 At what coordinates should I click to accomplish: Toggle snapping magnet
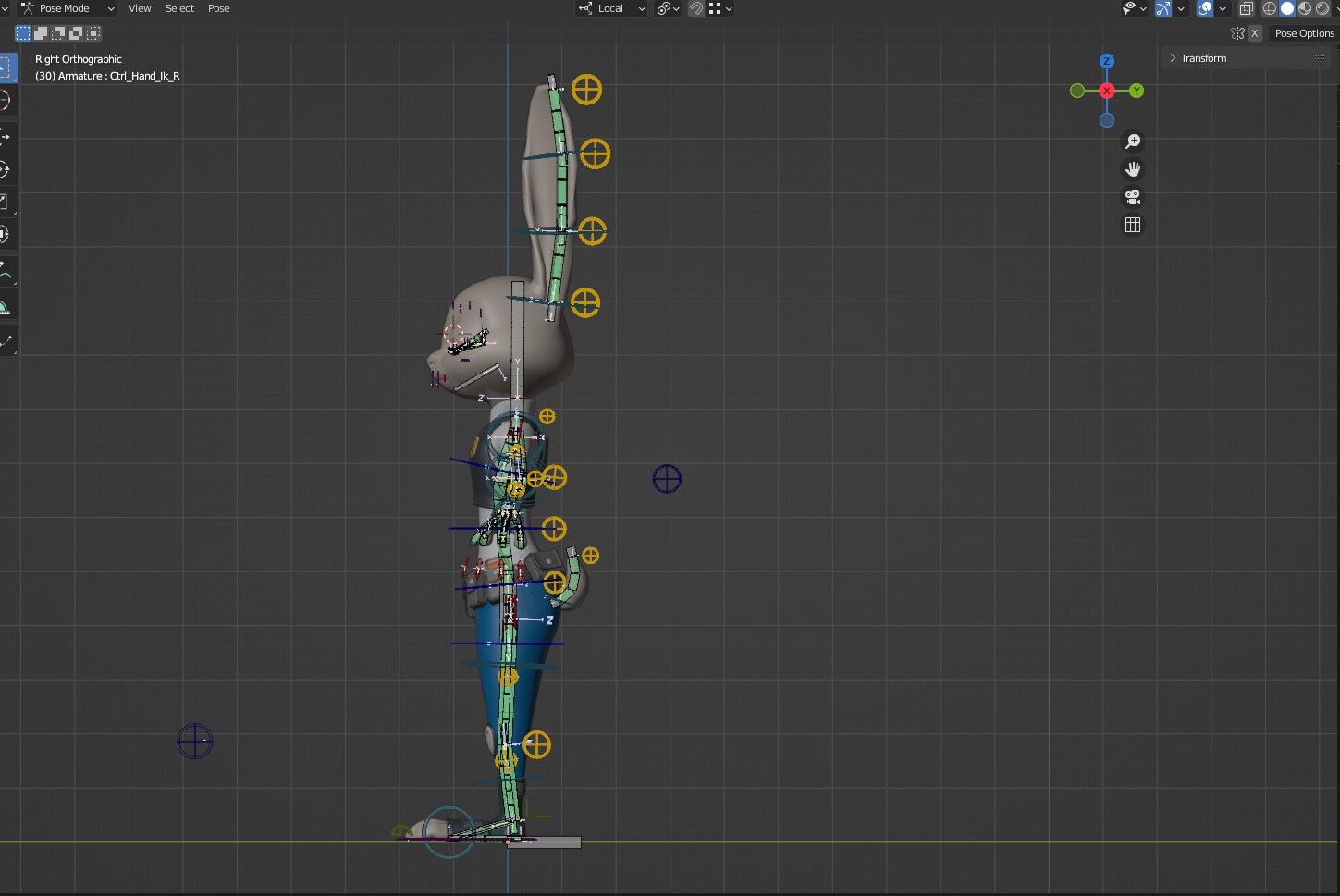pos(696,8)
